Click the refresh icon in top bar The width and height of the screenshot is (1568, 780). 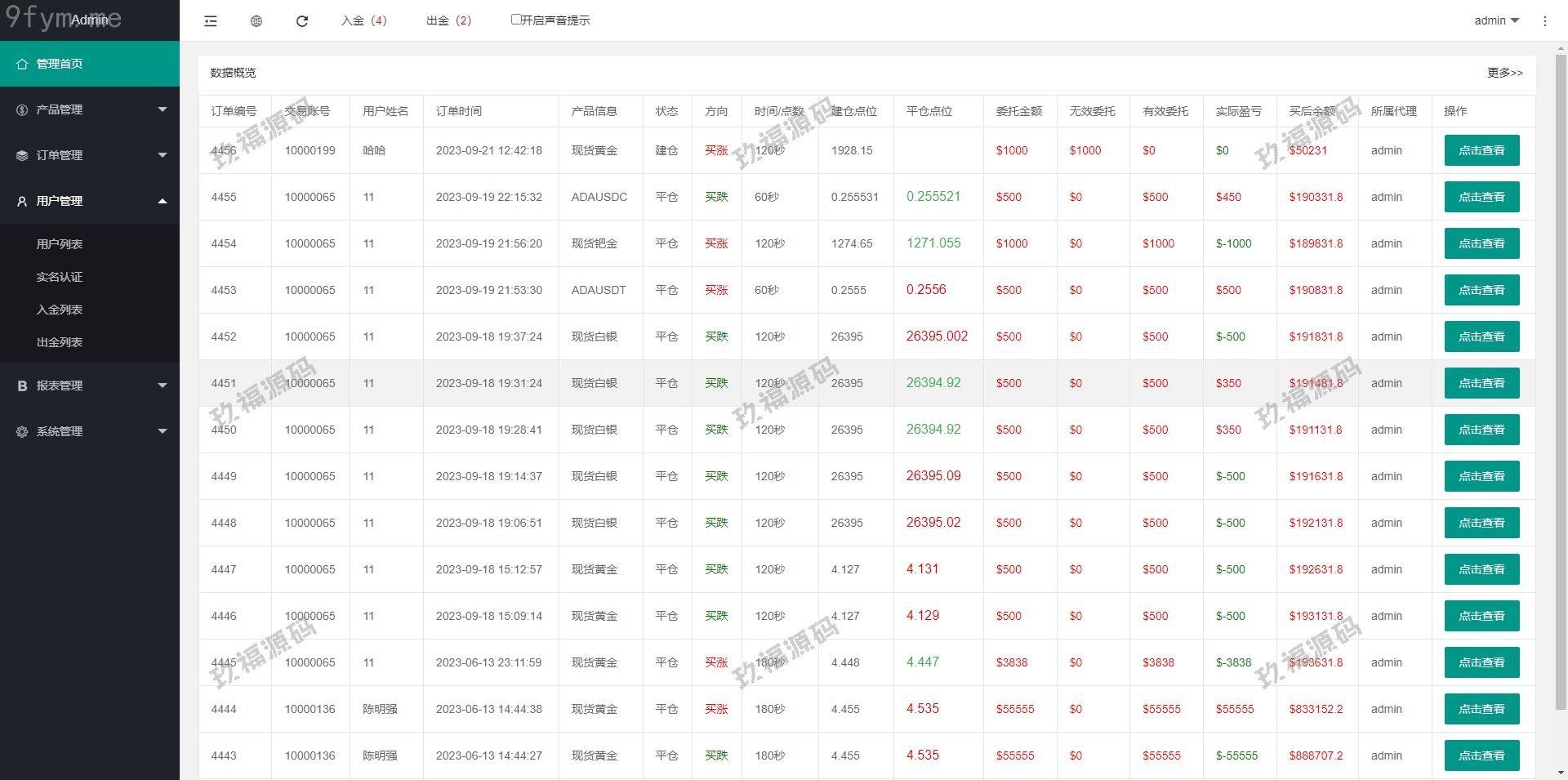pyautogui.click(x=302, y=21)
